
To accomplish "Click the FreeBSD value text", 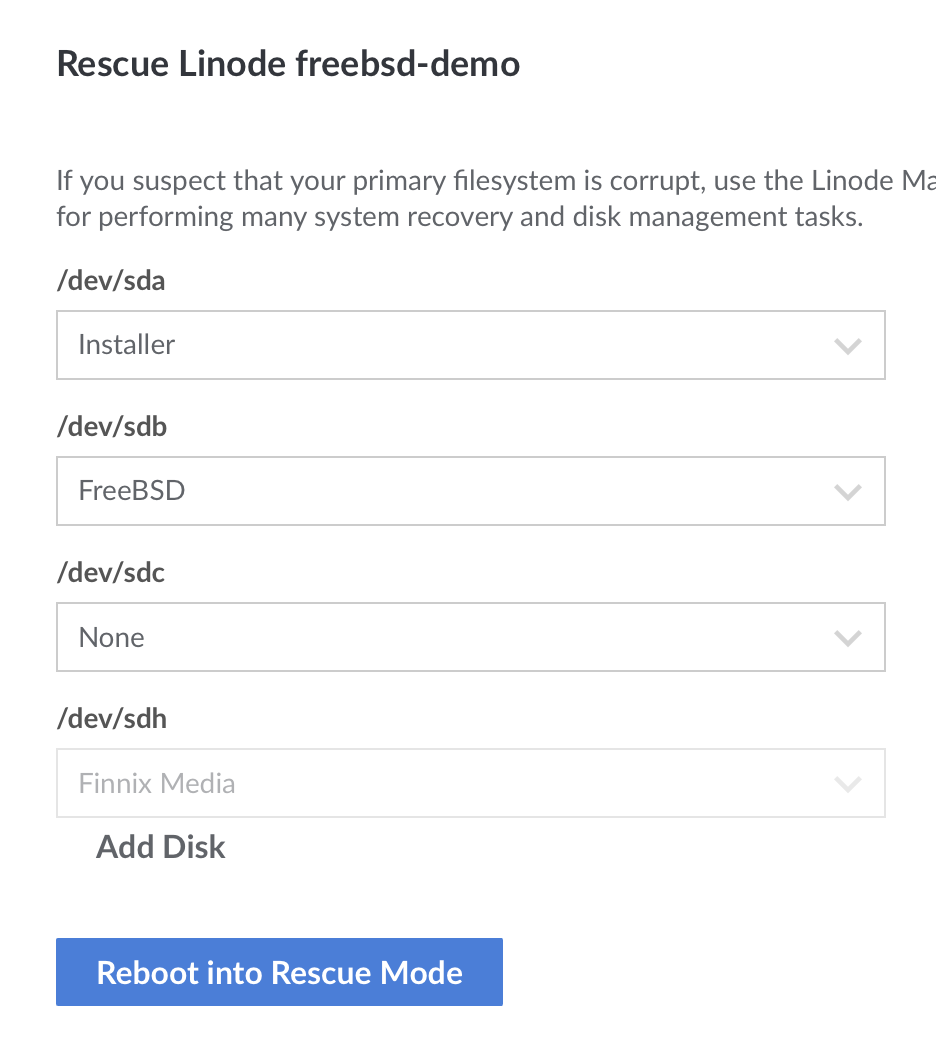I will coord(132,491).
